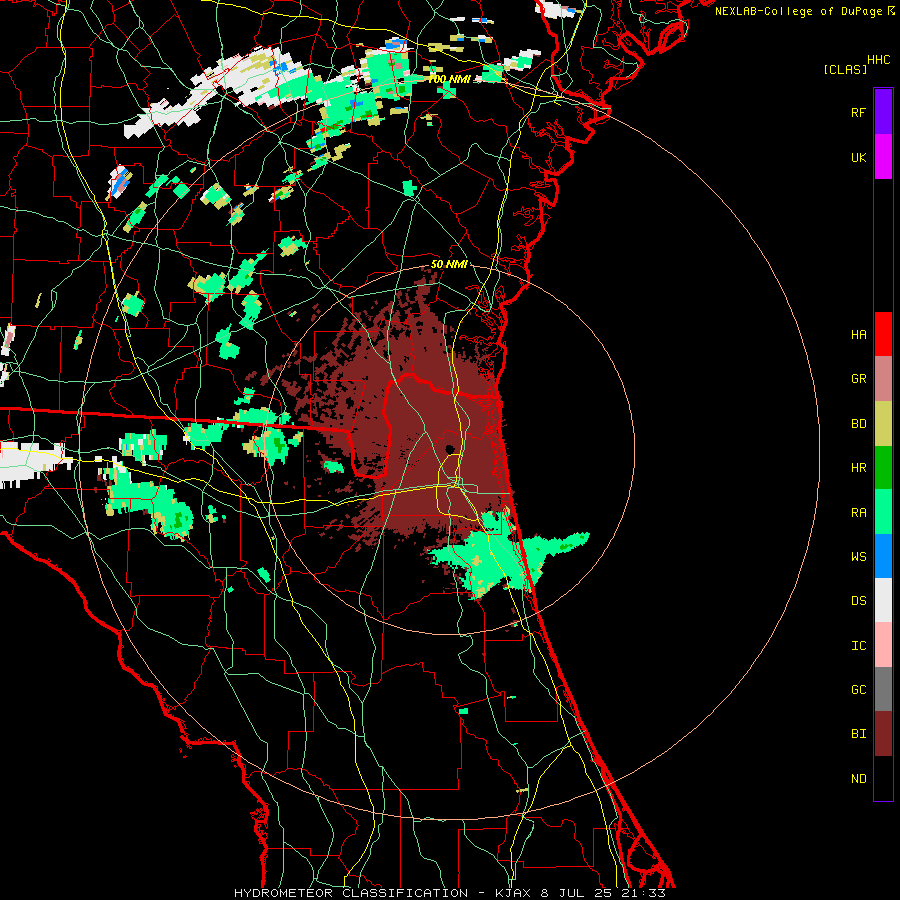Image resolution: width=900 pixels, height=900 pixels.
Task: Click the BD yellow legend swatch
Action: (883, 424)
